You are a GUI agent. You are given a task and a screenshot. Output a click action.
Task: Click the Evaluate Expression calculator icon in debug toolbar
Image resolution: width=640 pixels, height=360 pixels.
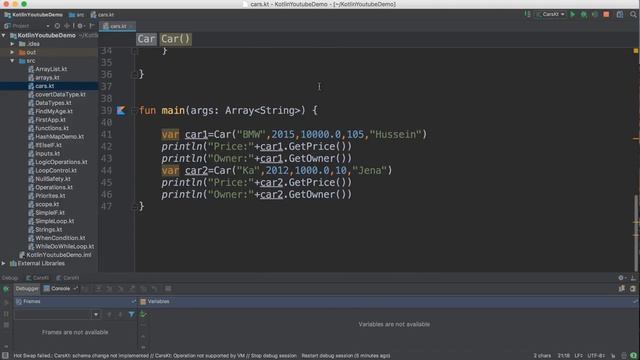(168, 289)
